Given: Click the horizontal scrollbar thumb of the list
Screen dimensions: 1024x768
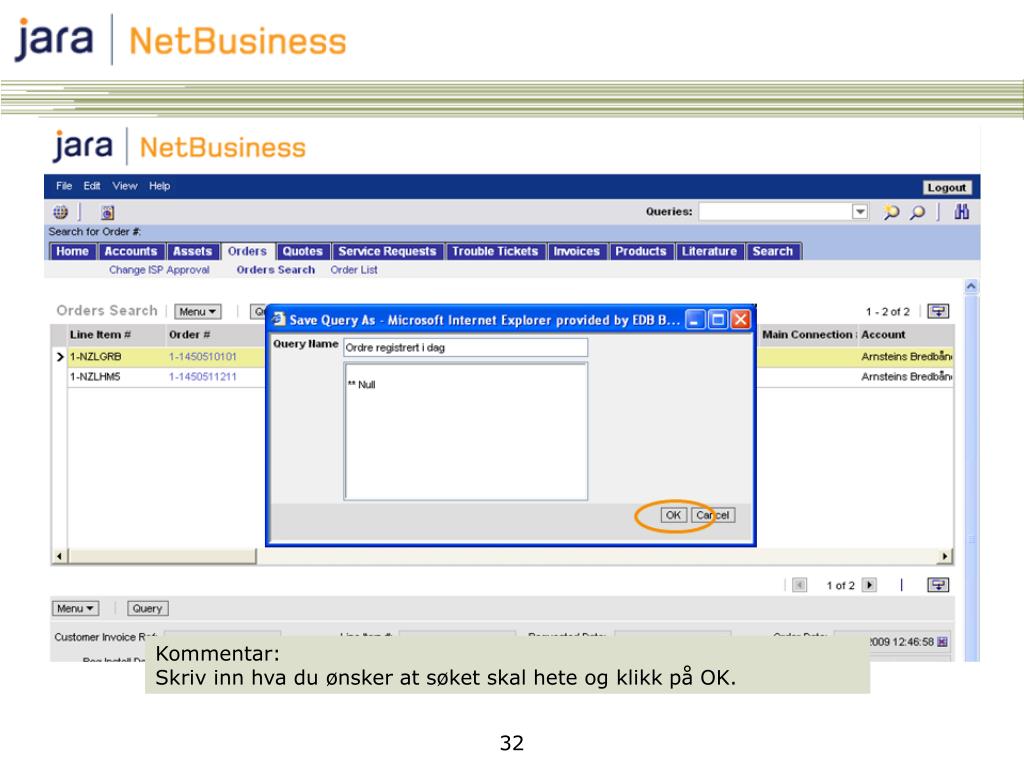Looking at the screenshot, I should click(163, 556).
